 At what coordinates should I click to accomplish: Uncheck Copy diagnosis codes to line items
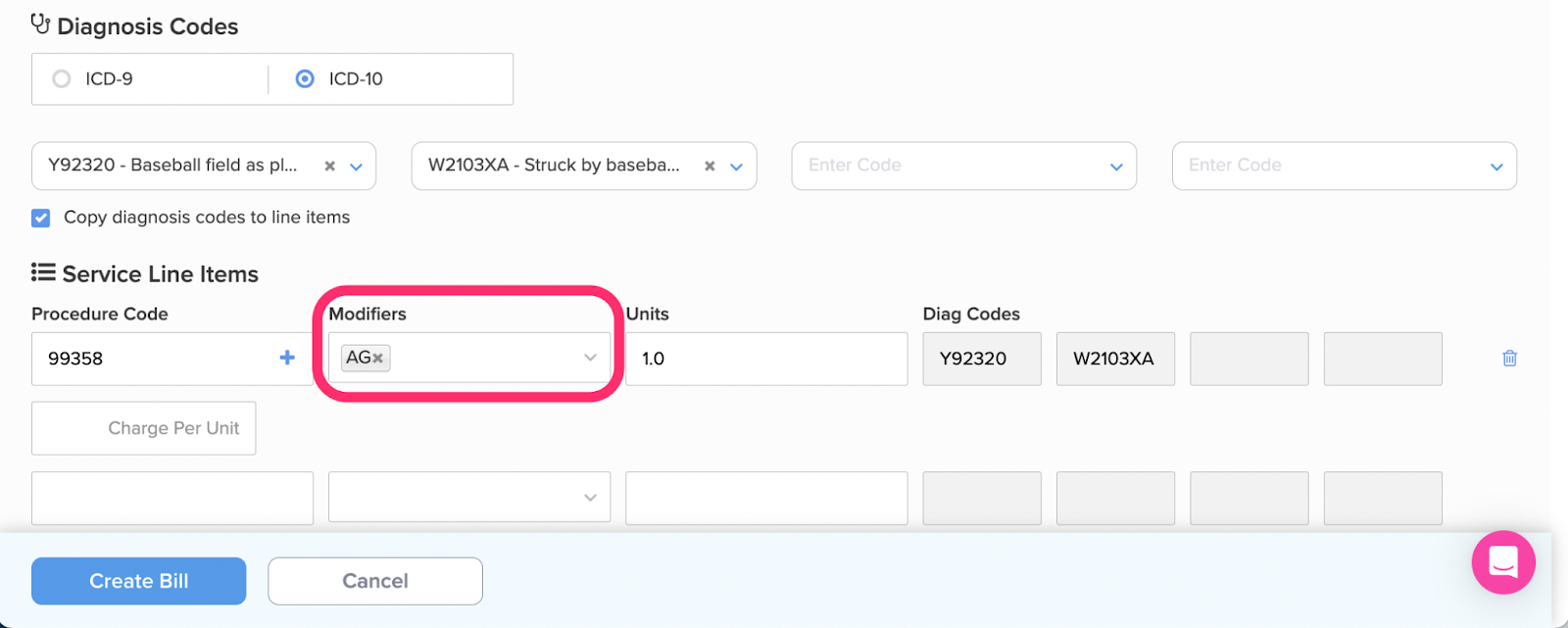(40, 217)
